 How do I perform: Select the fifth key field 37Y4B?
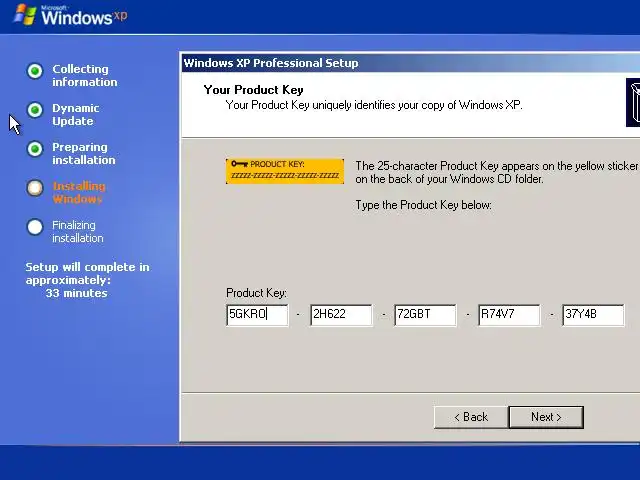pos(593,315)
